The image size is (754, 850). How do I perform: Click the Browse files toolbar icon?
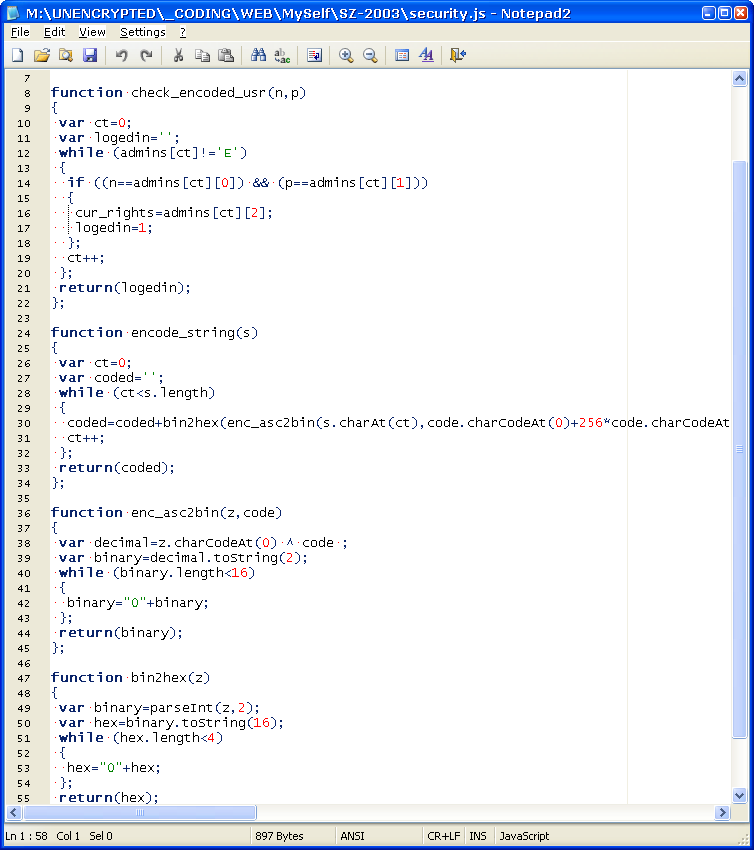[66, 55]
